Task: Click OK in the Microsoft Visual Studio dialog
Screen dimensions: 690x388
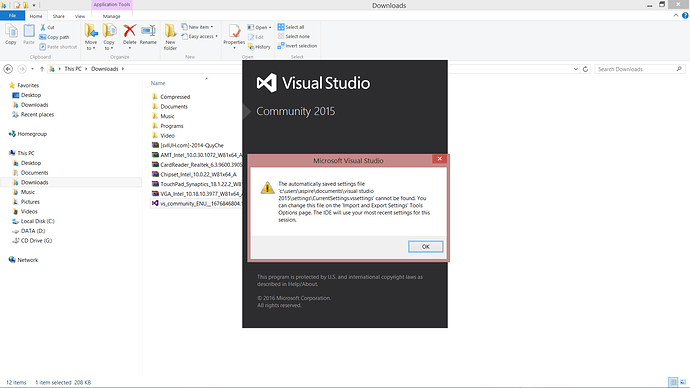Action: click(x=426, y=246)
